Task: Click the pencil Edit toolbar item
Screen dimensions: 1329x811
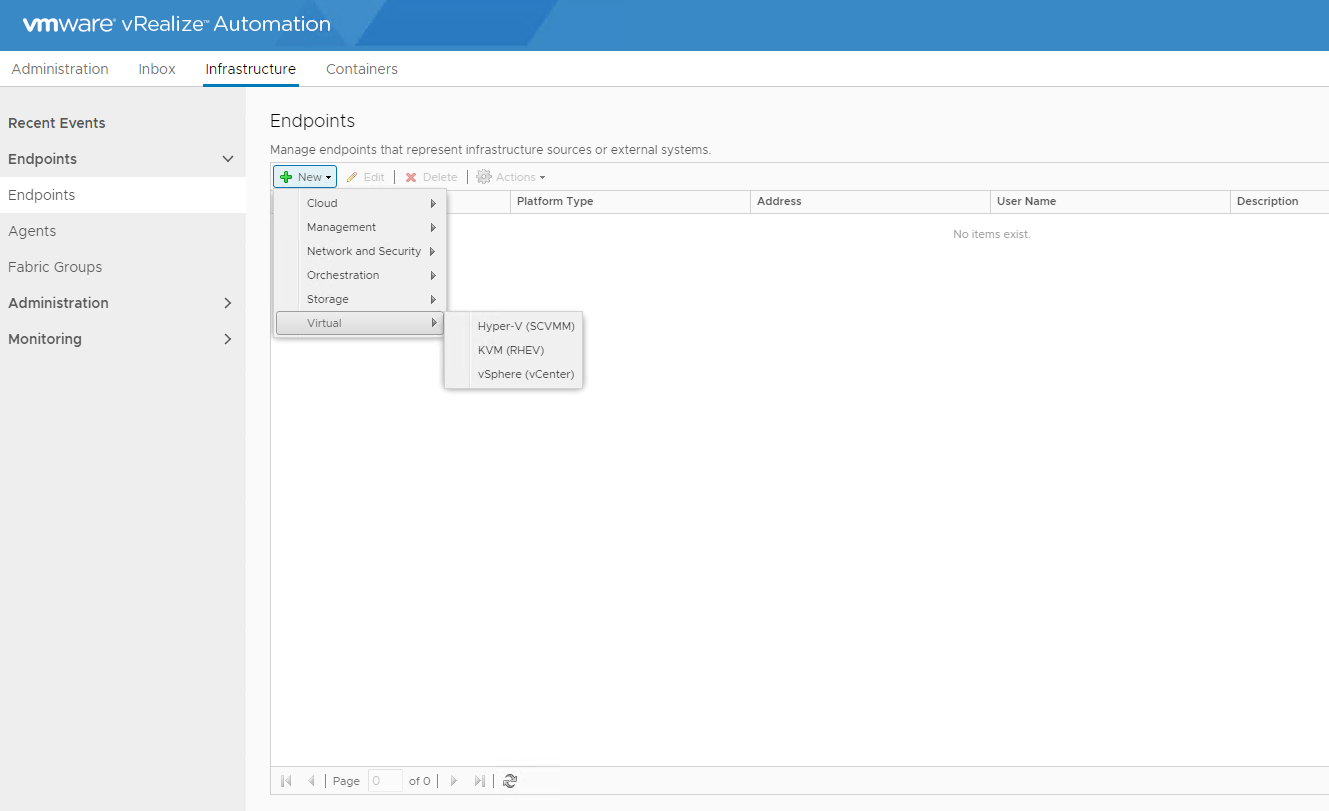Action: [x=365, y=177]
